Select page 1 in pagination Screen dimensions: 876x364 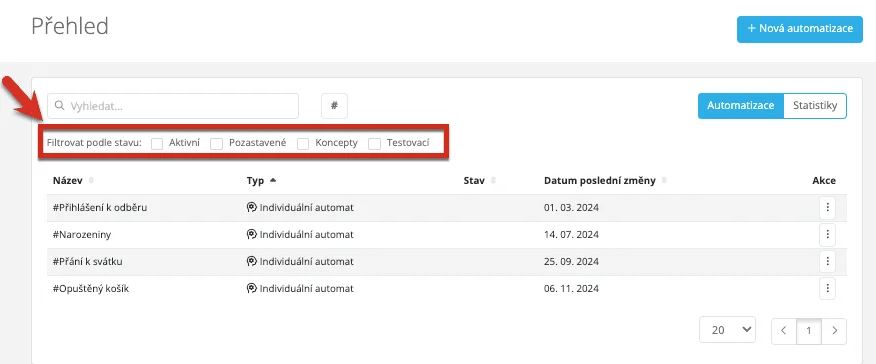(809, 331)
